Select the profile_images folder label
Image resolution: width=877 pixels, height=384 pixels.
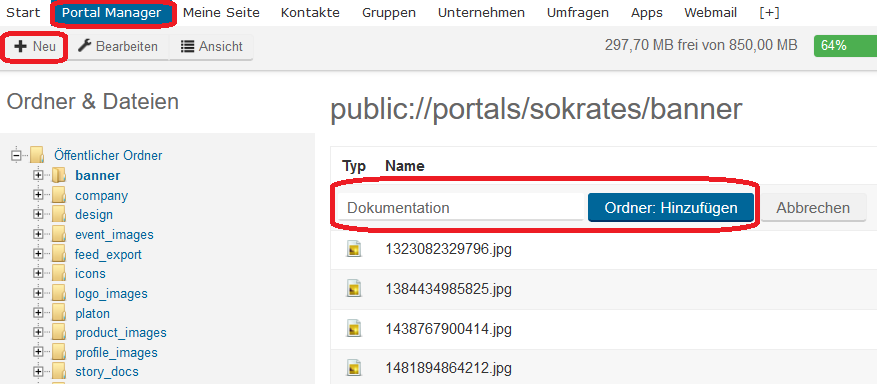click(116, 353)
